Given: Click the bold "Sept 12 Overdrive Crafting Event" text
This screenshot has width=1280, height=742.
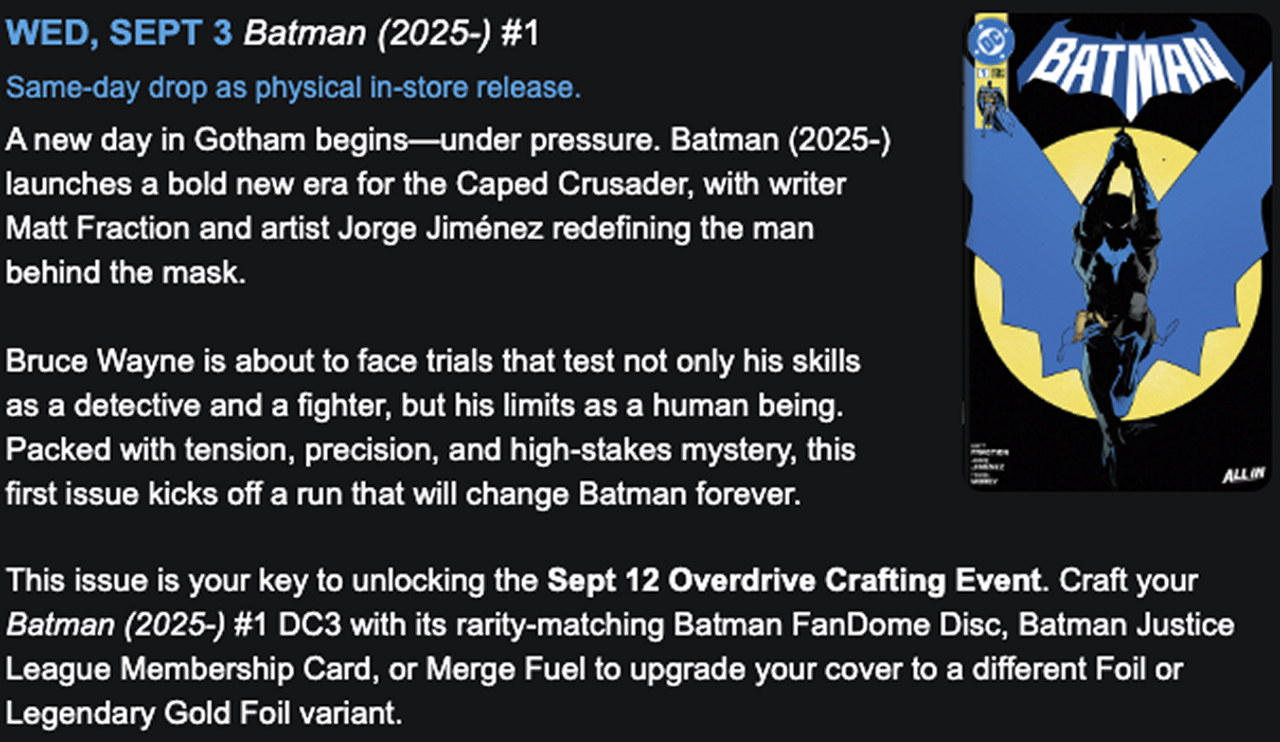Looking at the screenshot, I should (793, 580).
